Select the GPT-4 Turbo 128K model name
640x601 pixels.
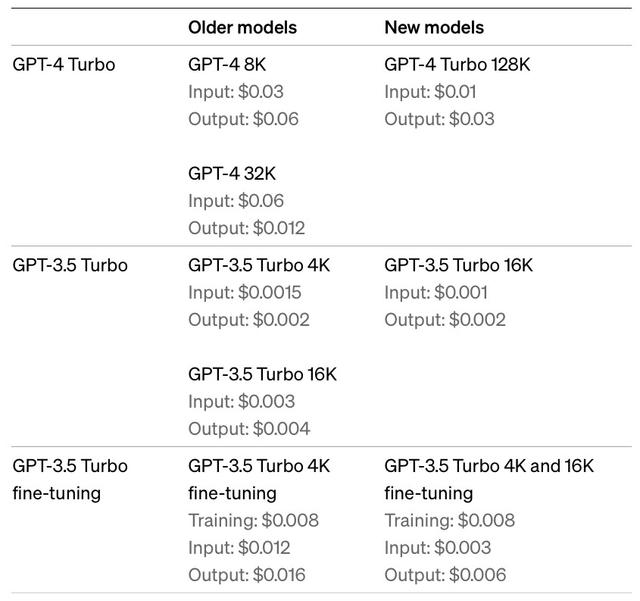pyautogui.click(x=457, y=65)
